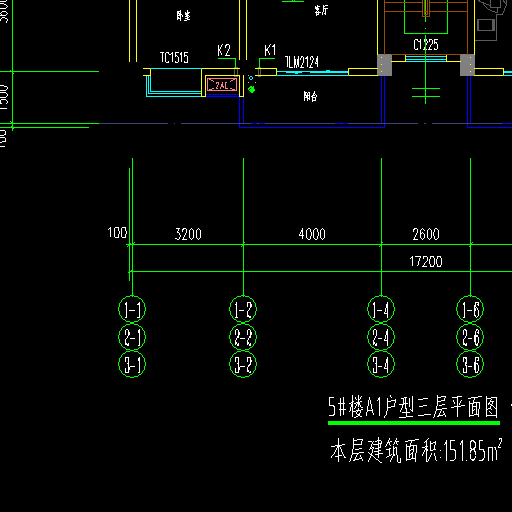Select the axis bubble labeled 3-4
This screenshot has width=512, height=512.
pos(381,364)
